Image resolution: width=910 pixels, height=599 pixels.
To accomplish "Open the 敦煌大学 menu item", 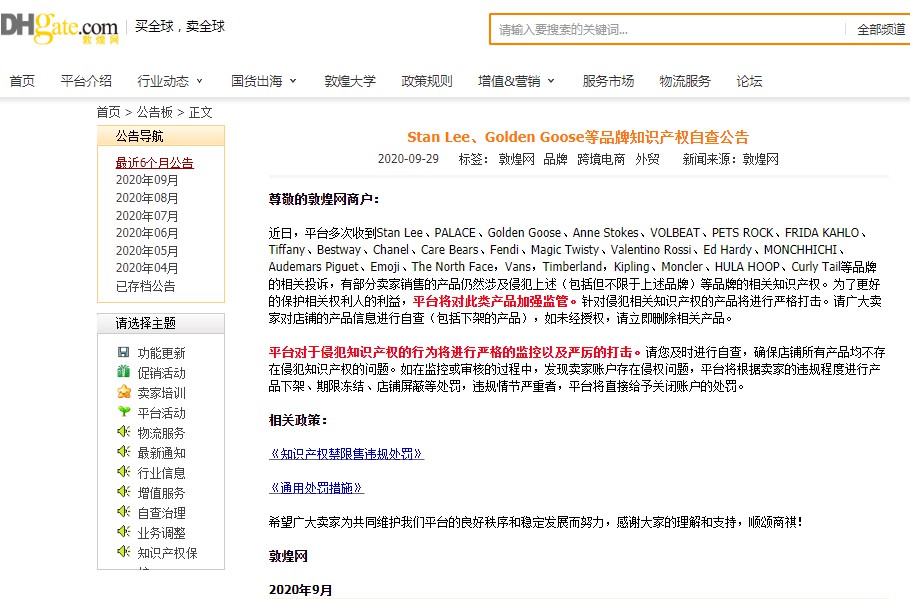I will pos(350,81).
